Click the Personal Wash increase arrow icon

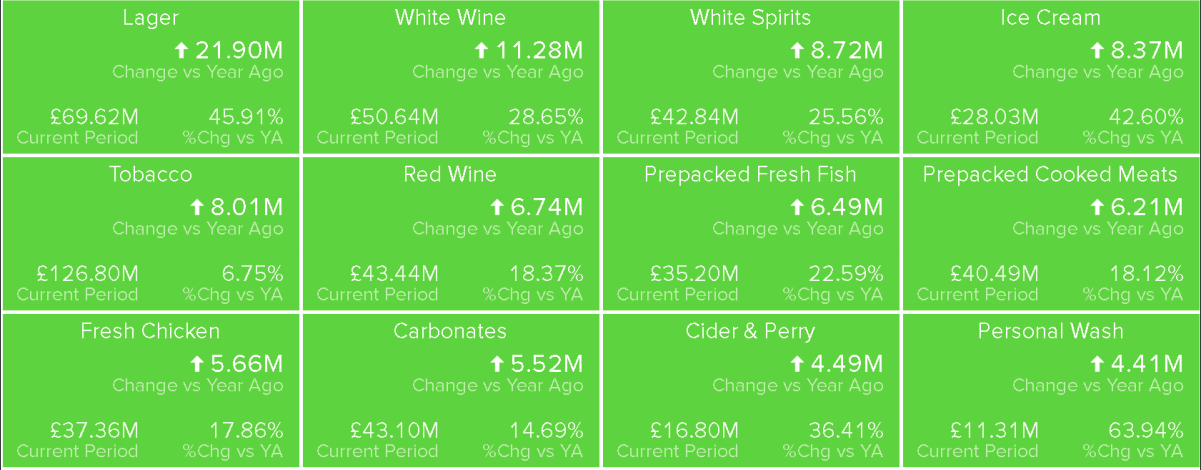click(1097, 363)
